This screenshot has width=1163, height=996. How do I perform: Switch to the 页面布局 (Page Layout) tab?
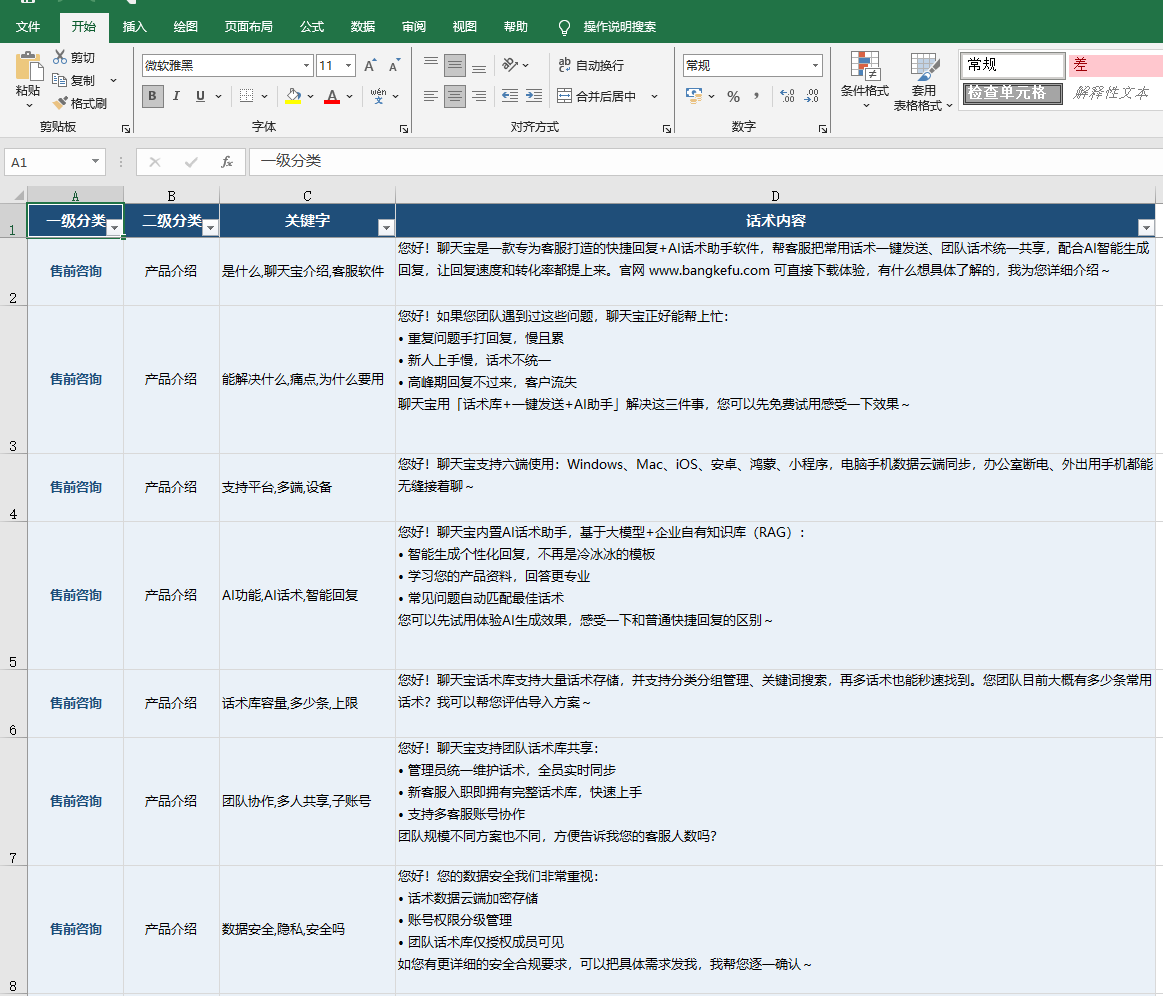248,27
